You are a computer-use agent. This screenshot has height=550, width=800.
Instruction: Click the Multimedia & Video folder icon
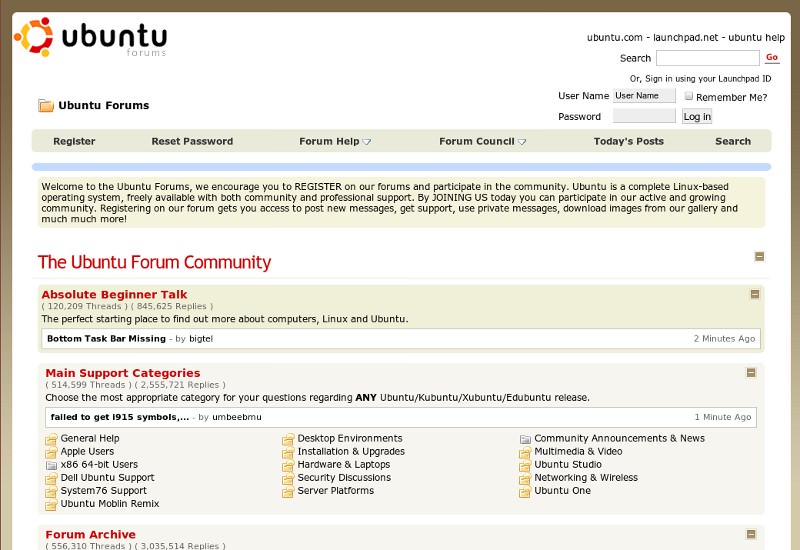click(525, 452)
